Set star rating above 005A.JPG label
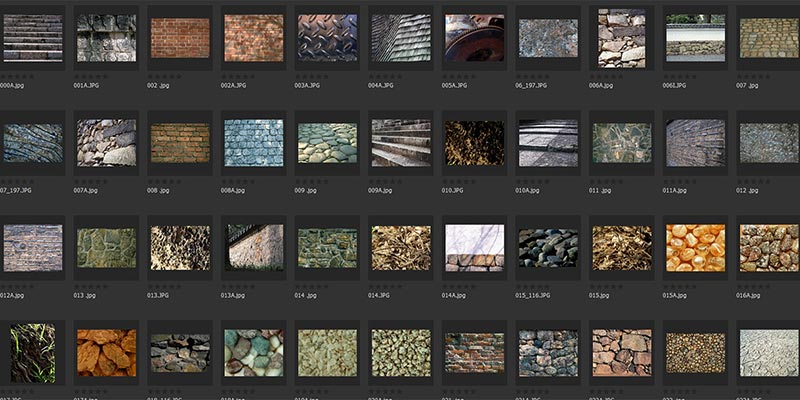This screenshot has width=800, height=400. point(458,77)
